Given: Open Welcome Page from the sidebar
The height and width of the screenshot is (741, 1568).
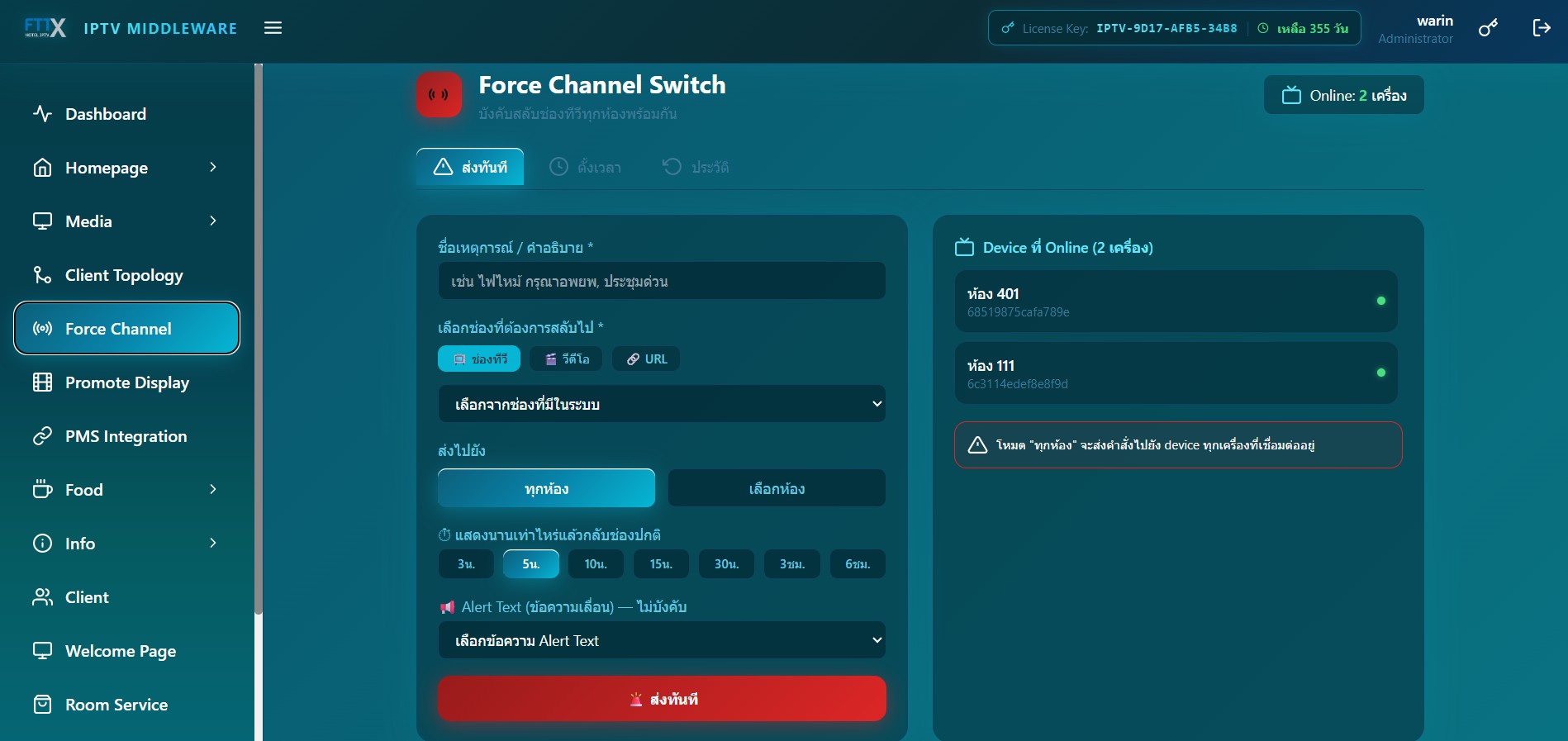Looking at the screenshot, I should 126,651.
